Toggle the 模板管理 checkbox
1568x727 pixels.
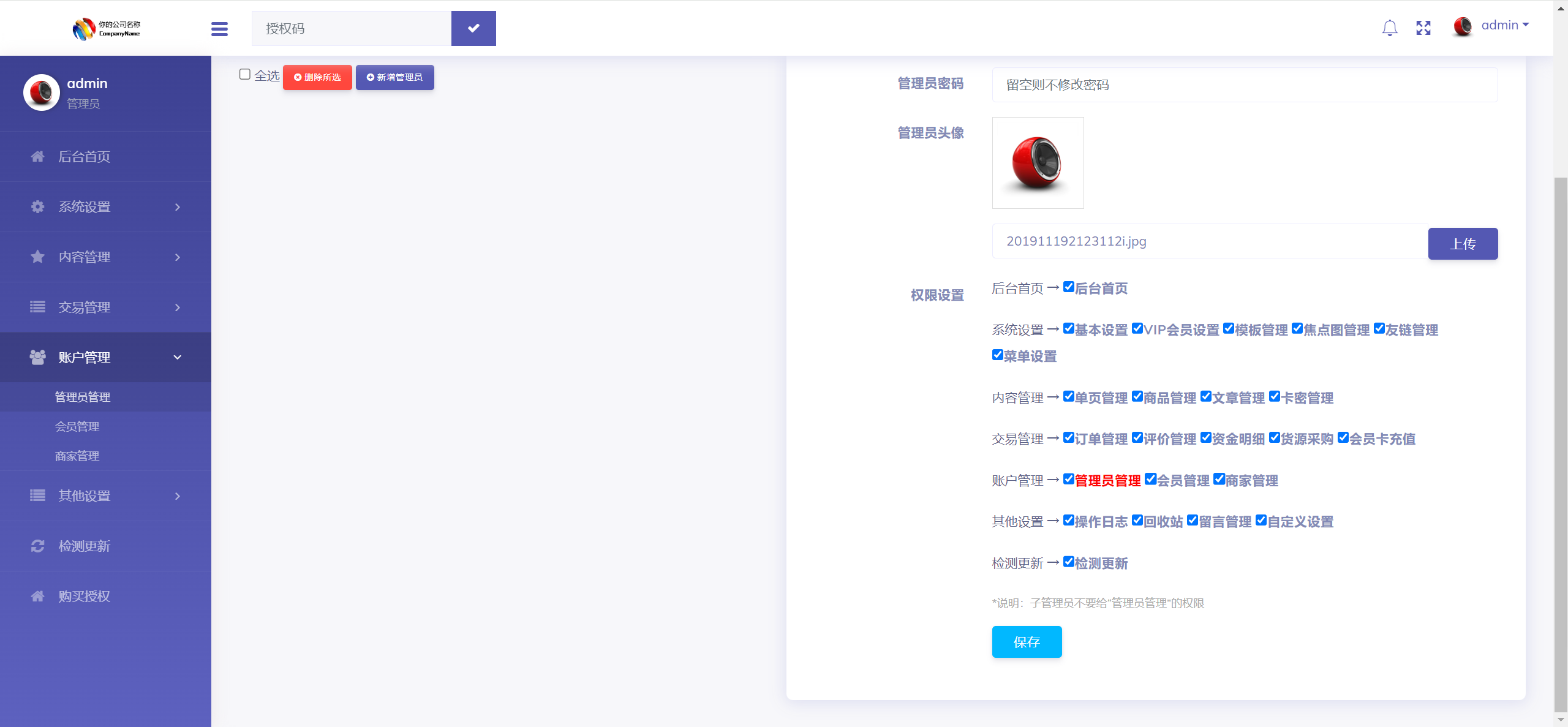(x=1229, y=328)
